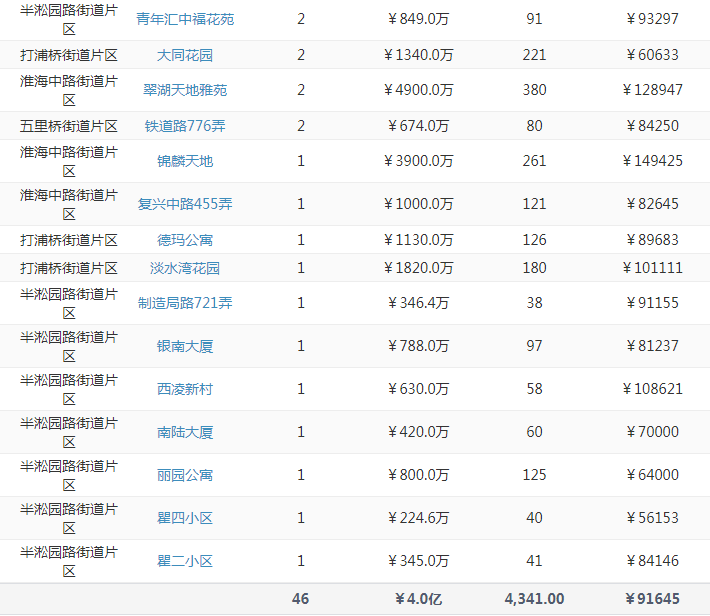
Task: Click the 翠湖天地雅苑 link
Action: (x=185, y=90)
